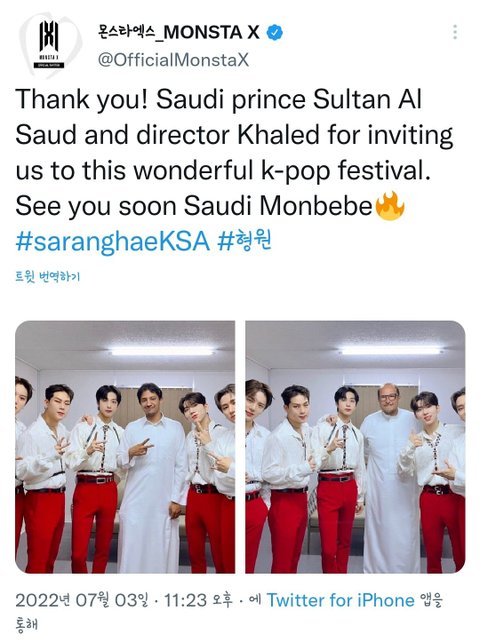Open the three-dot more options menu
480x642 pixels.
pos(455,32)
